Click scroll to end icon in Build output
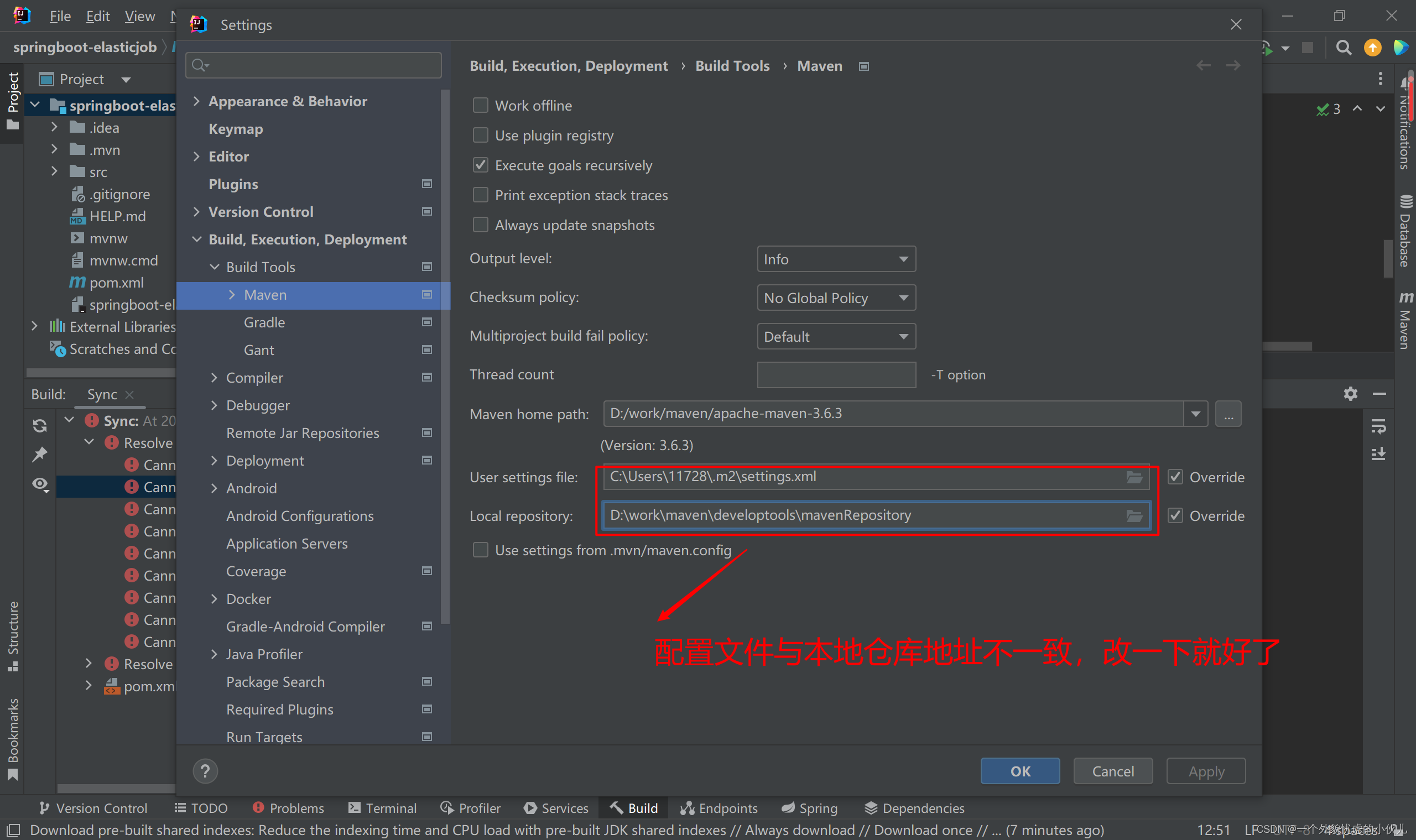The width and height of the screenshot is (1416, 840). [1378, 454]
